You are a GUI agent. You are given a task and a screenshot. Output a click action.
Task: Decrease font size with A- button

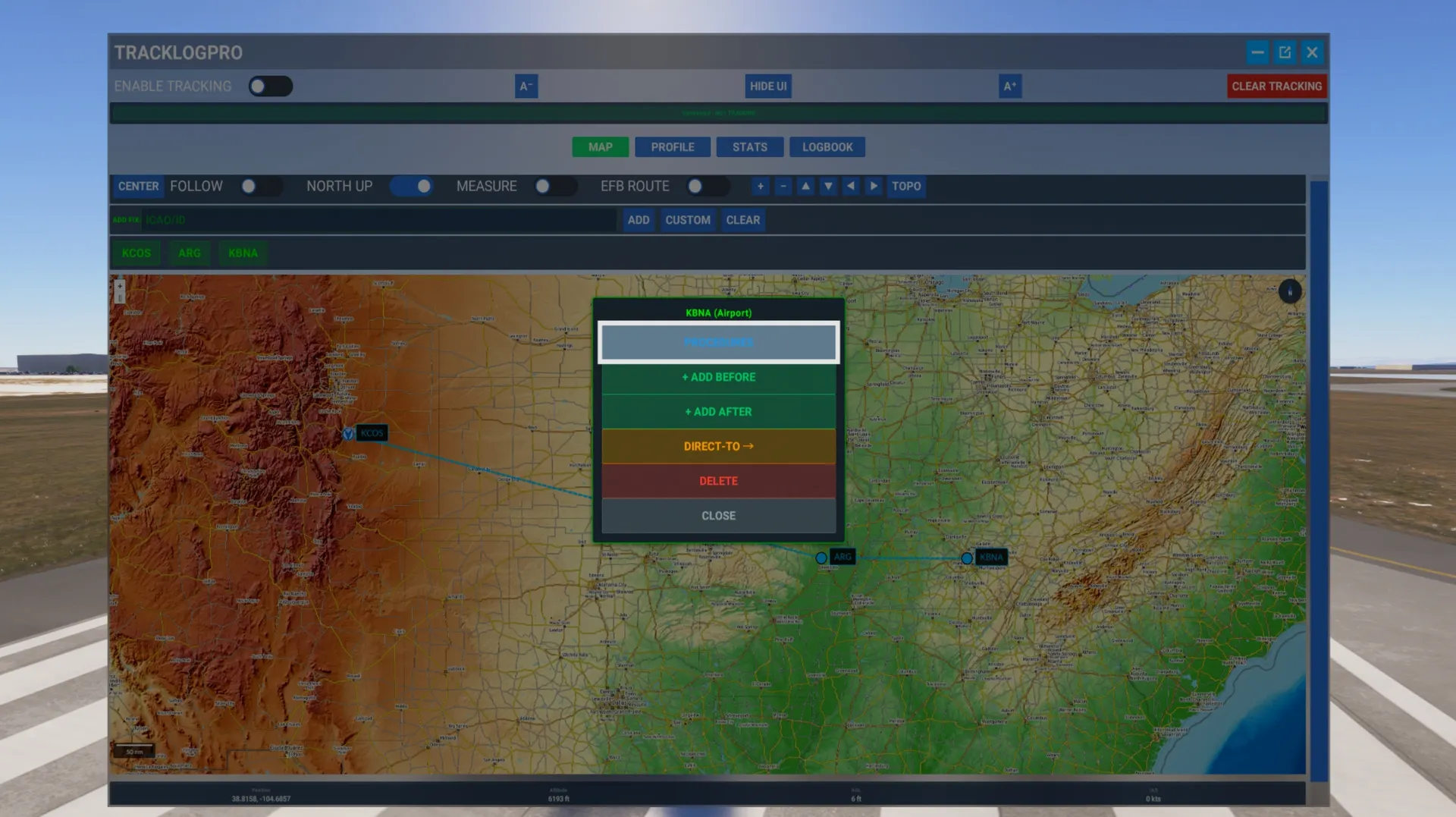(526, 86)
